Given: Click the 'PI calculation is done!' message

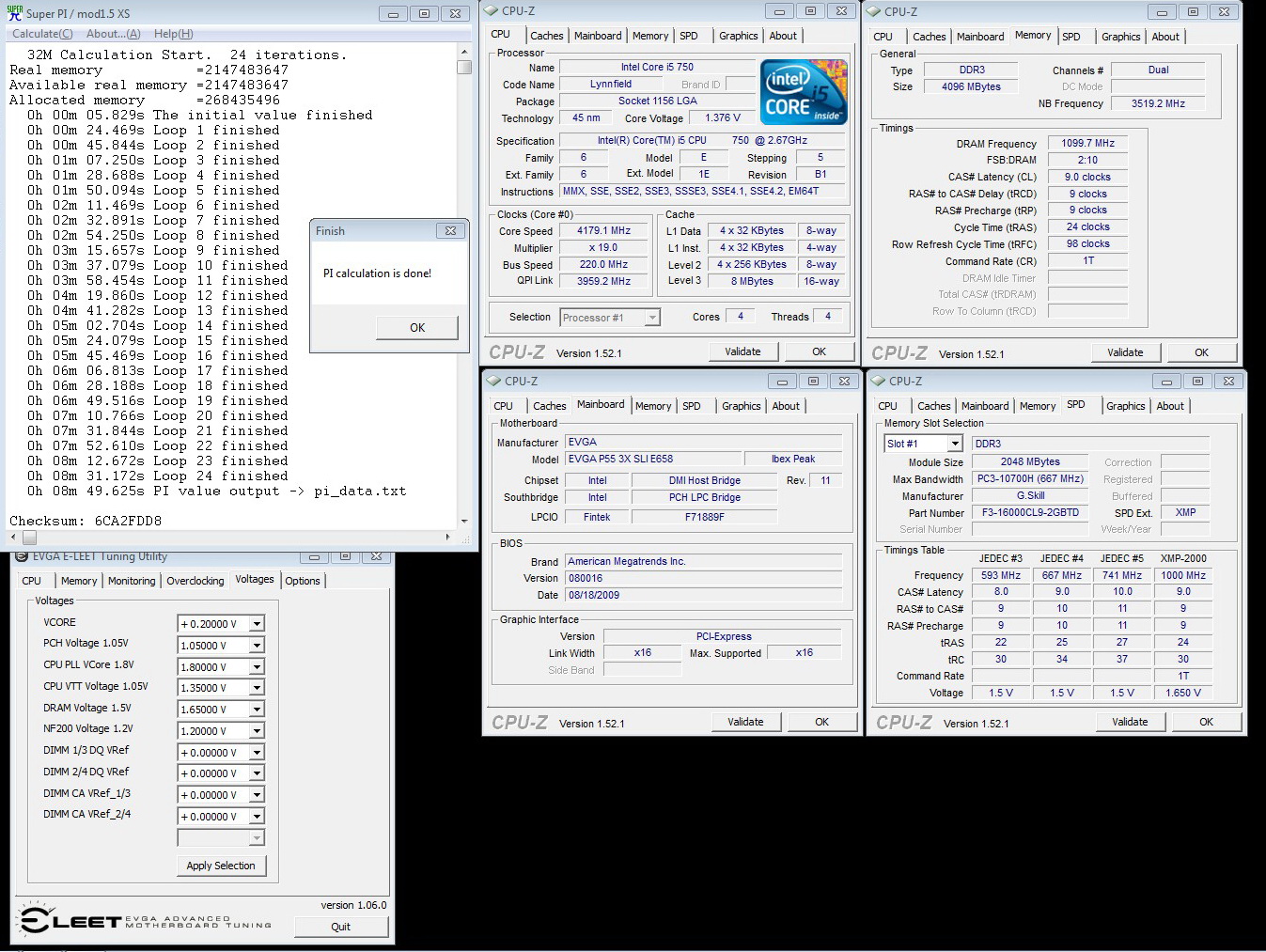Looking at the screenshot, I should click(377, 273).
